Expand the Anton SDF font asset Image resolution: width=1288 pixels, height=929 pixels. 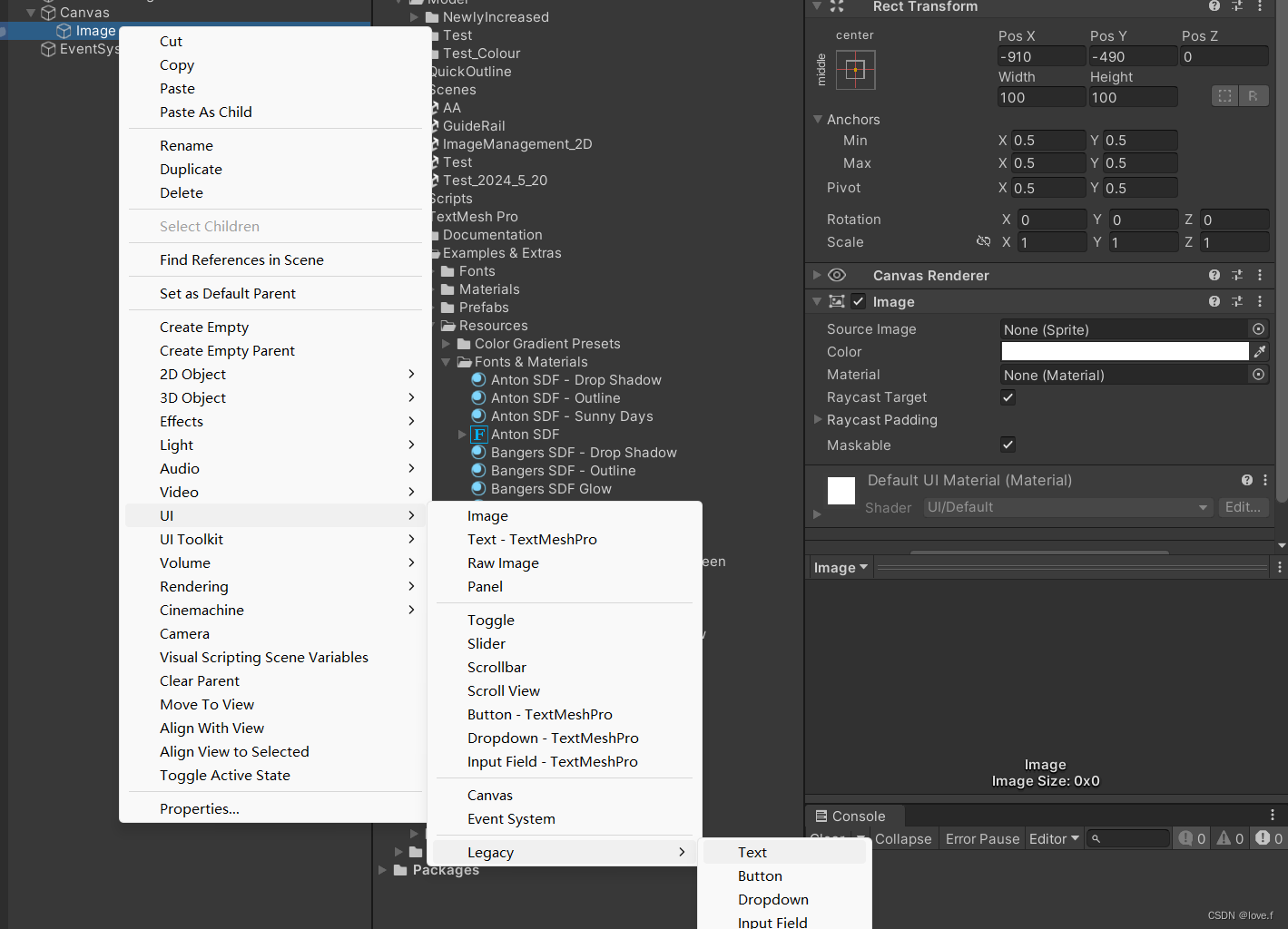coord(462,435)
